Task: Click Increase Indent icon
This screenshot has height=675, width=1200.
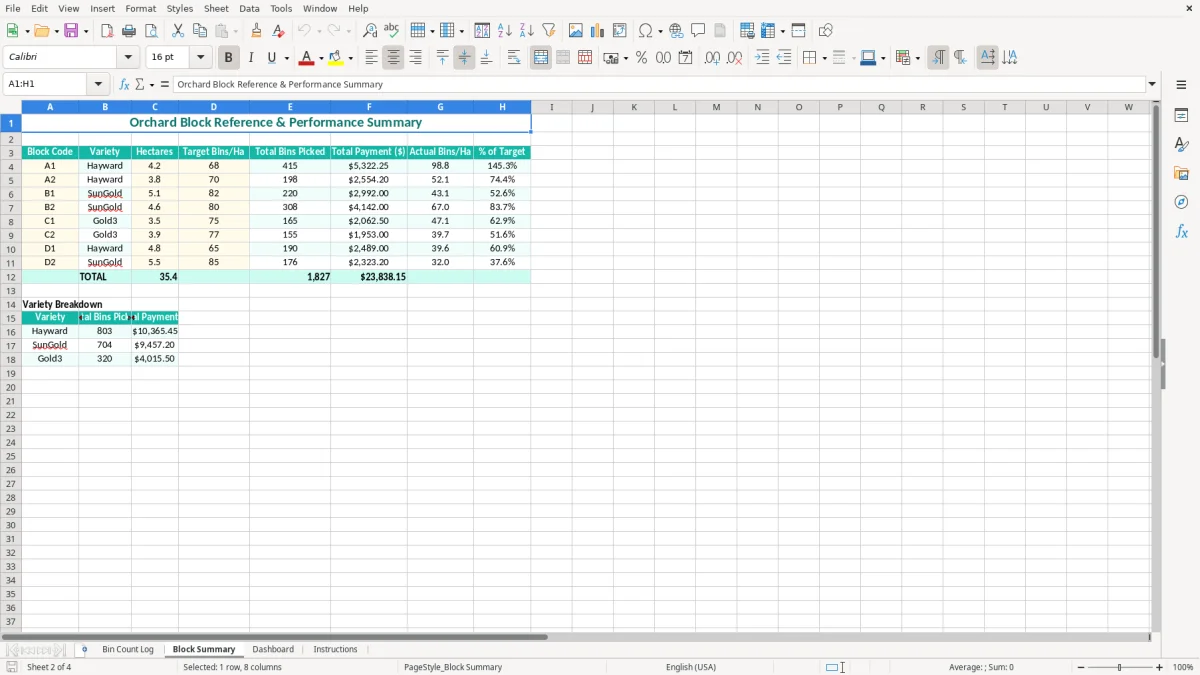Action: (x=762, y=58)
